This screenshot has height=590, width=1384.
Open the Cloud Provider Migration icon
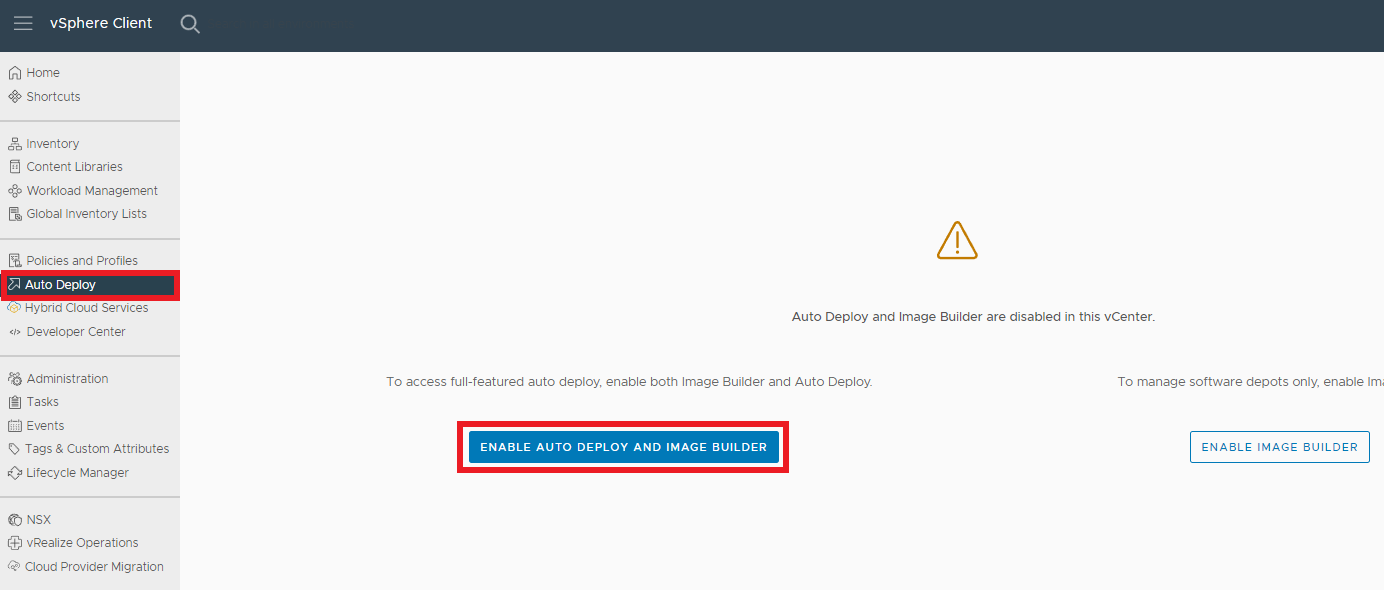pyautogui.click(x=14, y=566)
